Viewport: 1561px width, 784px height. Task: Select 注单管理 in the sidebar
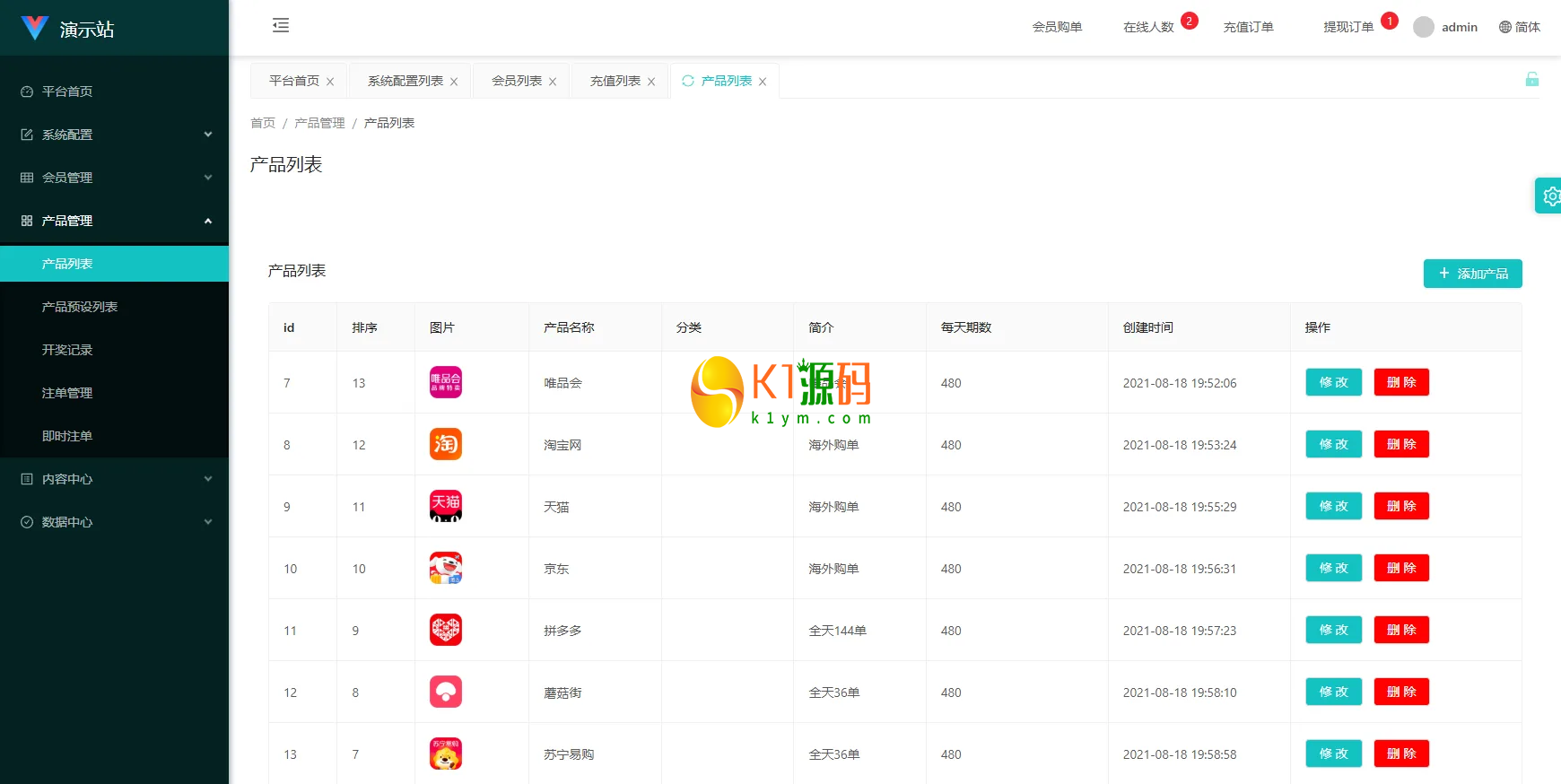click(x=114, y=393)
